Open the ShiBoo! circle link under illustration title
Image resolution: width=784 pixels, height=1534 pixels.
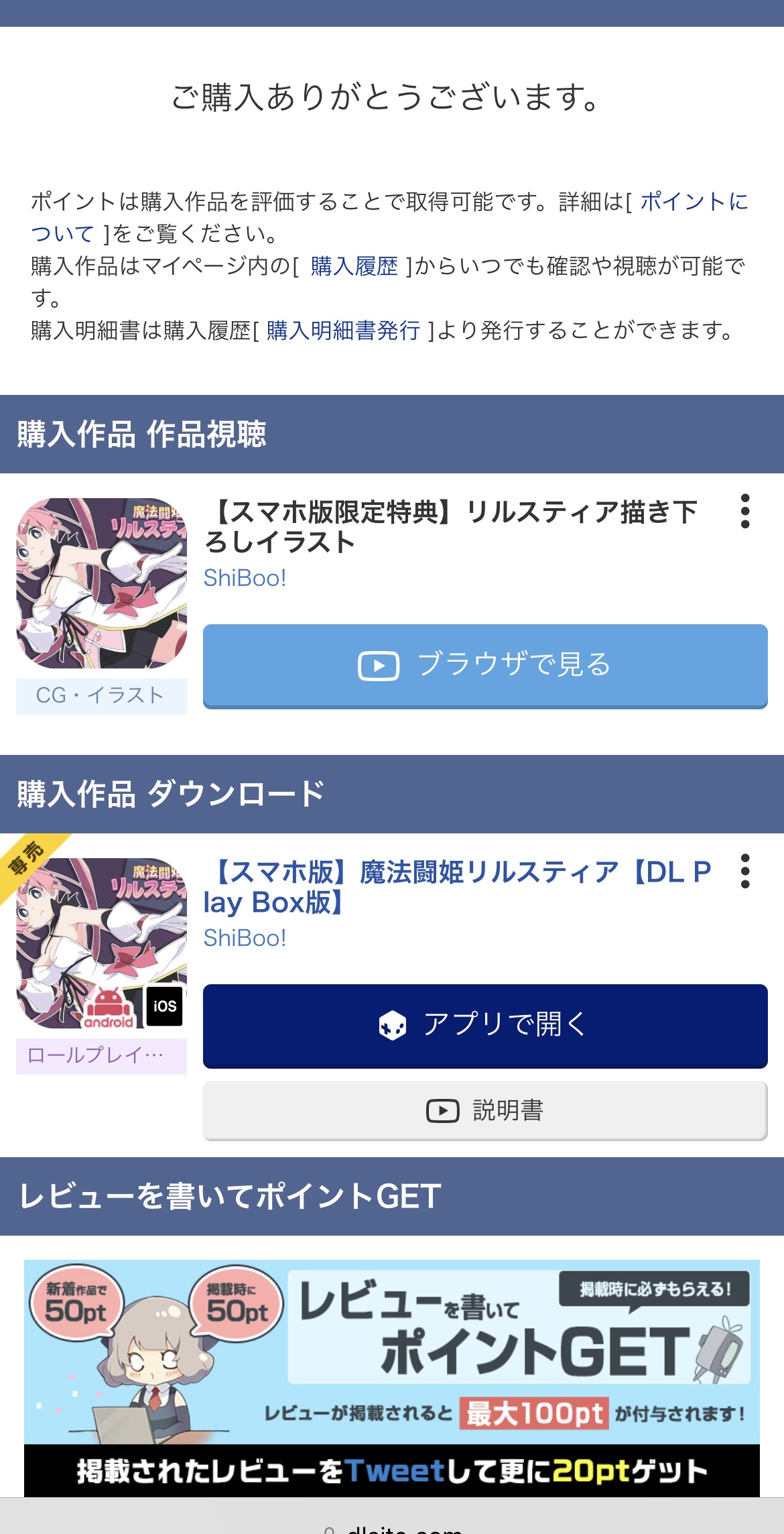[245, 578]
